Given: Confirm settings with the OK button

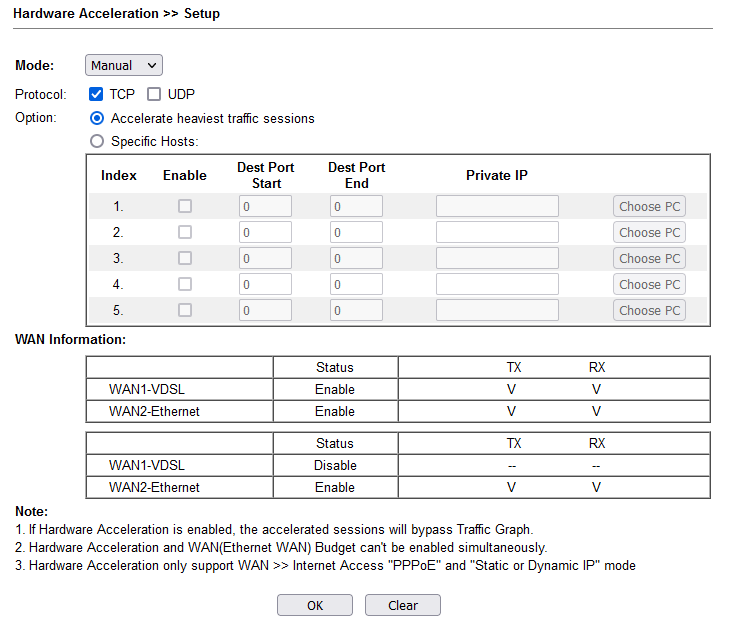Looking at the screenshot, I should point(315,605).
